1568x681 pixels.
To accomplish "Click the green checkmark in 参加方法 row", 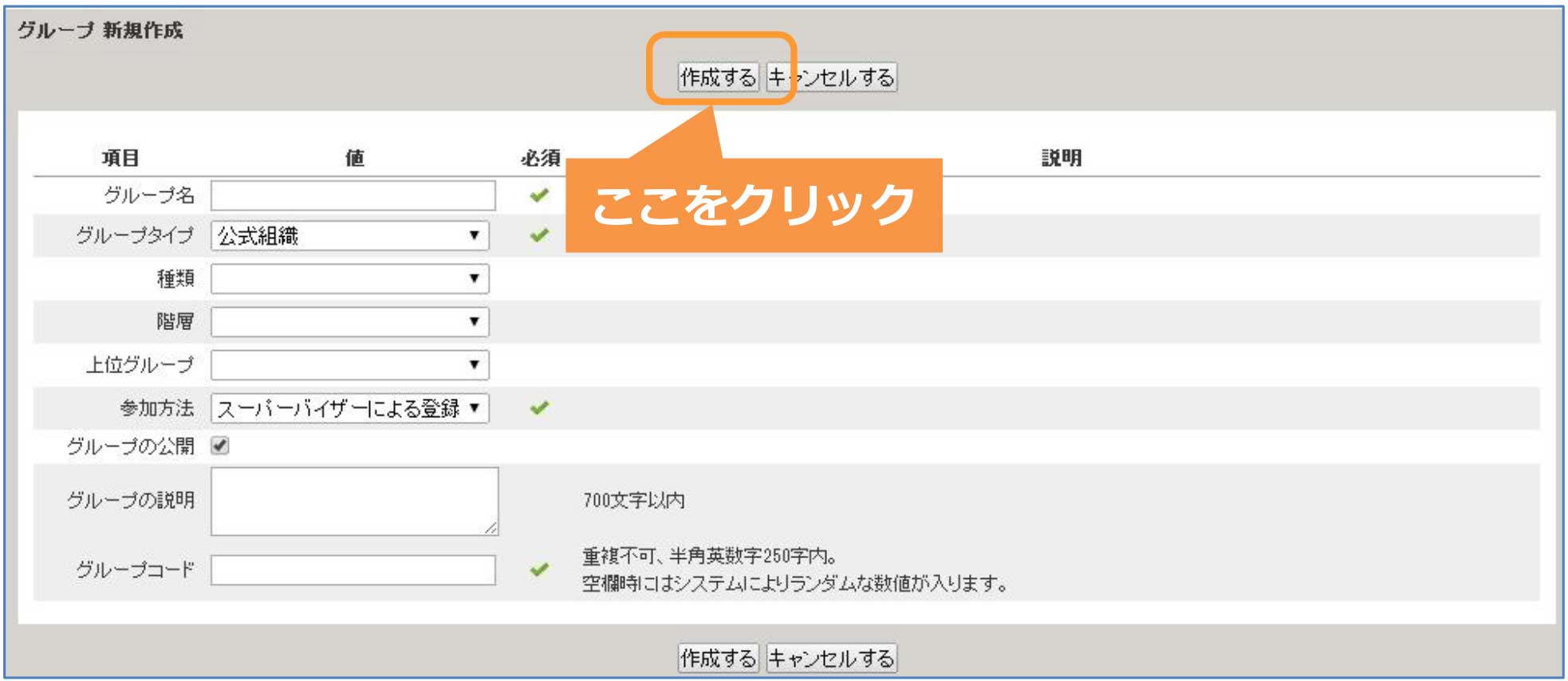I will click(x=539, y=408).
